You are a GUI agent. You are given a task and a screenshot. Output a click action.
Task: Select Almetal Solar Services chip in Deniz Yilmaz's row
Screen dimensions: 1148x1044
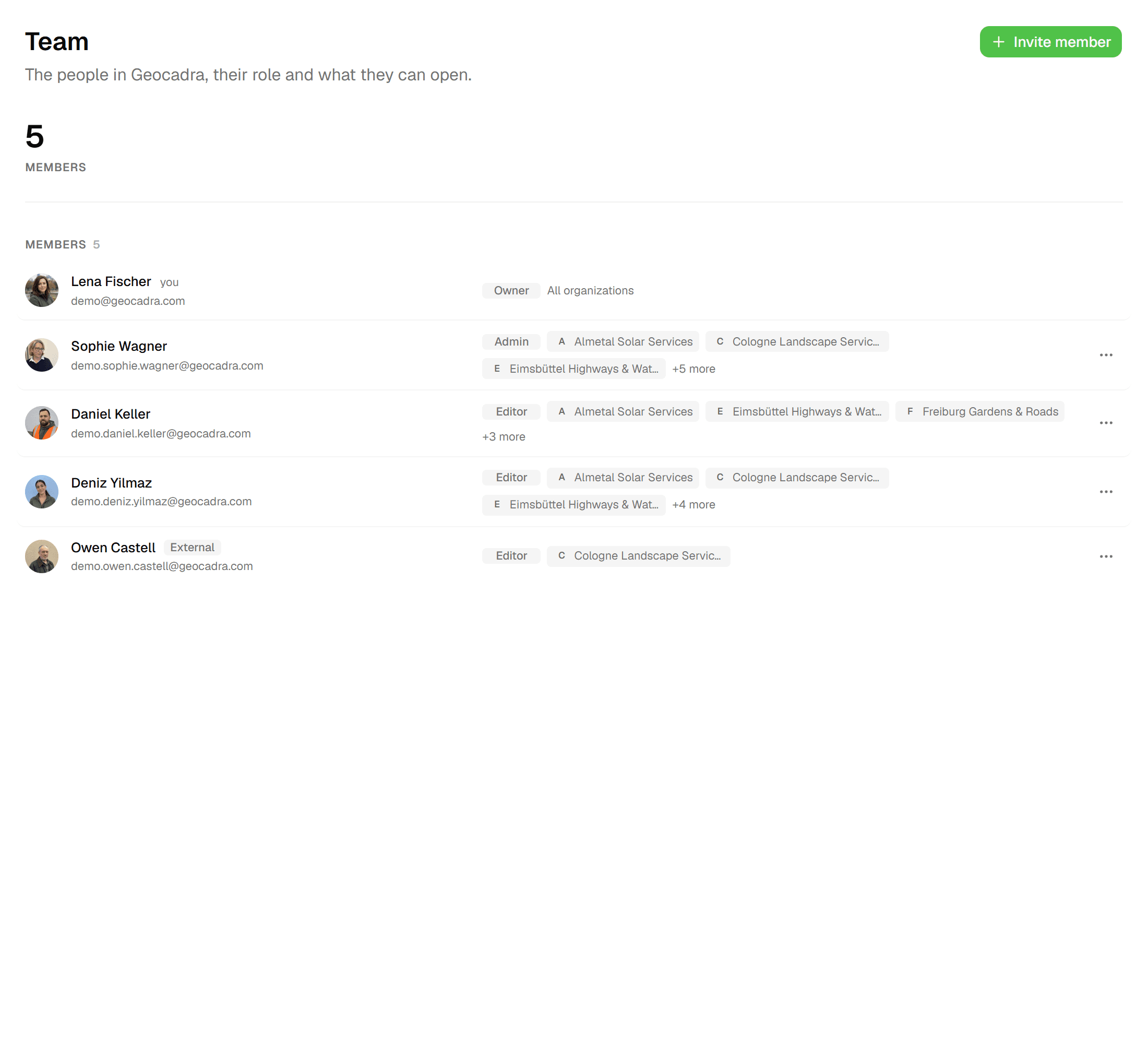pos(623,477)
